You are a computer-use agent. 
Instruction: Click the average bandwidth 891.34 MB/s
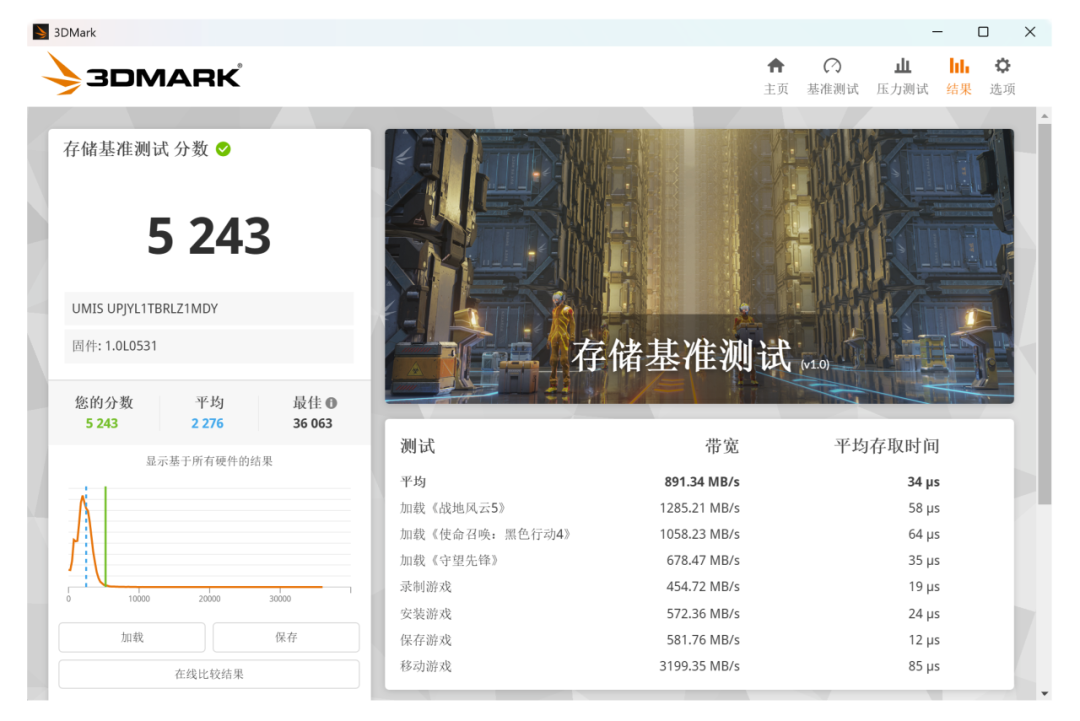click(702, 481)
